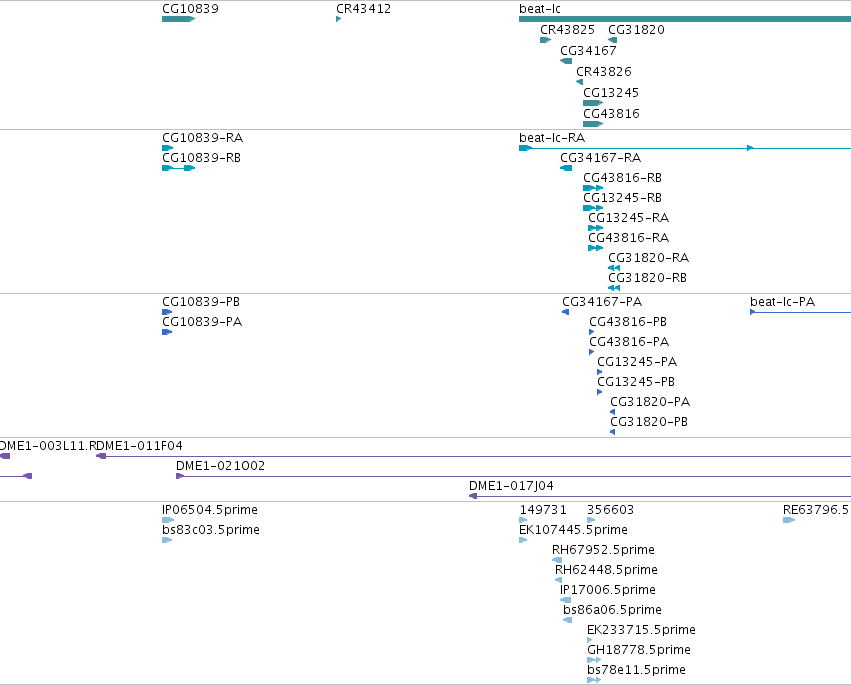This screenshot has width=851, height=685.
Task: Click the IP06504.5prime EST
Action: tap(168, 521)
